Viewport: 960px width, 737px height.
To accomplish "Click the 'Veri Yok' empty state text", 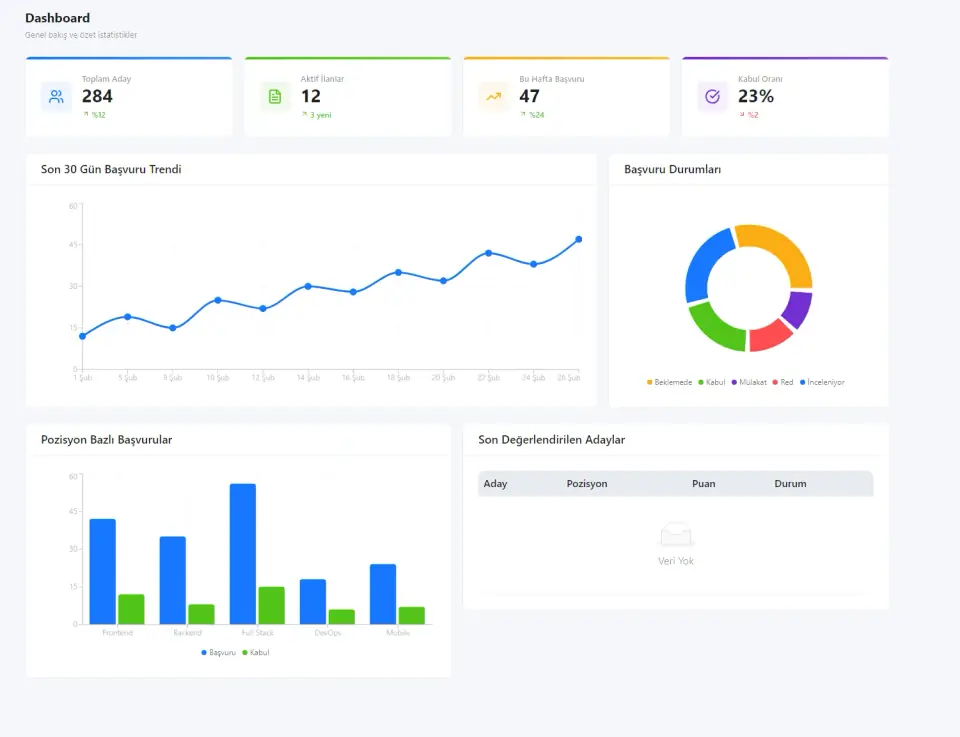I will click(x=676, y=561).
